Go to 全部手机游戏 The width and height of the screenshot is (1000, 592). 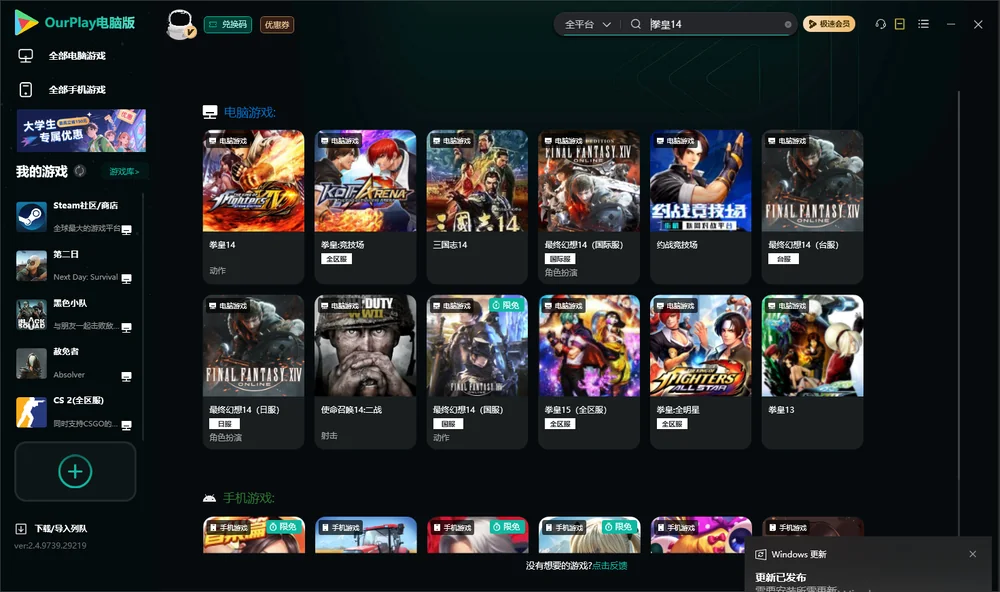click(62, 89)
